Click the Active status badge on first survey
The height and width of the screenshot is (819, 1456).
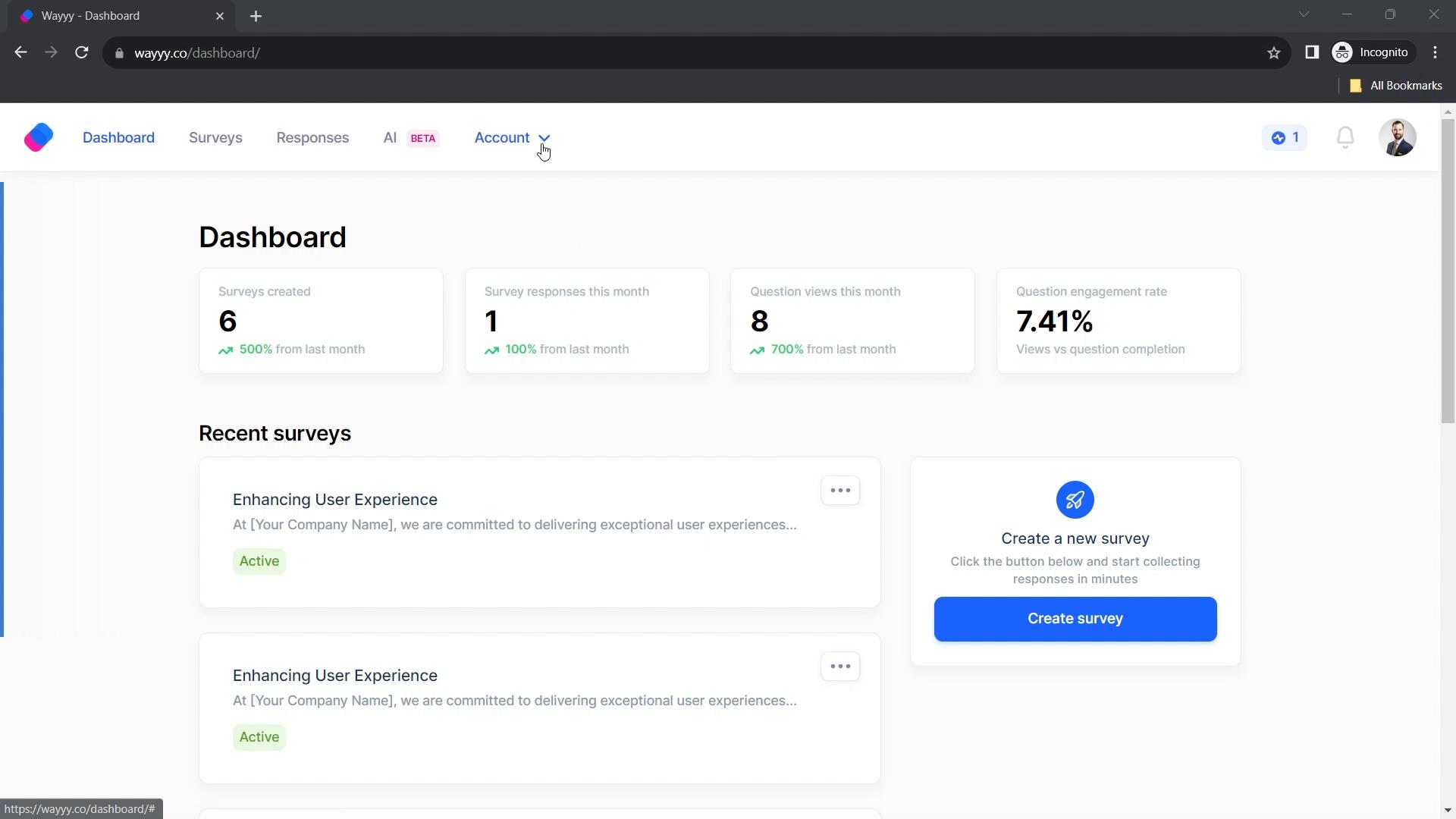tap(259, 561)
